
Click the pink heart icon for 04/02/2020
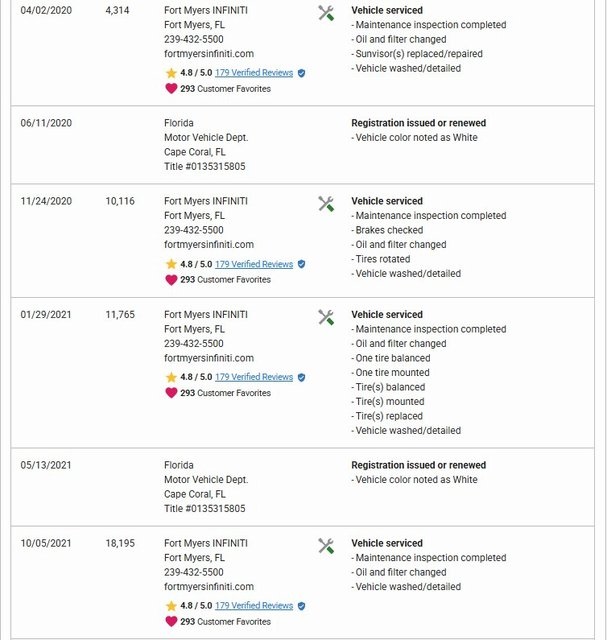point(171,88)
